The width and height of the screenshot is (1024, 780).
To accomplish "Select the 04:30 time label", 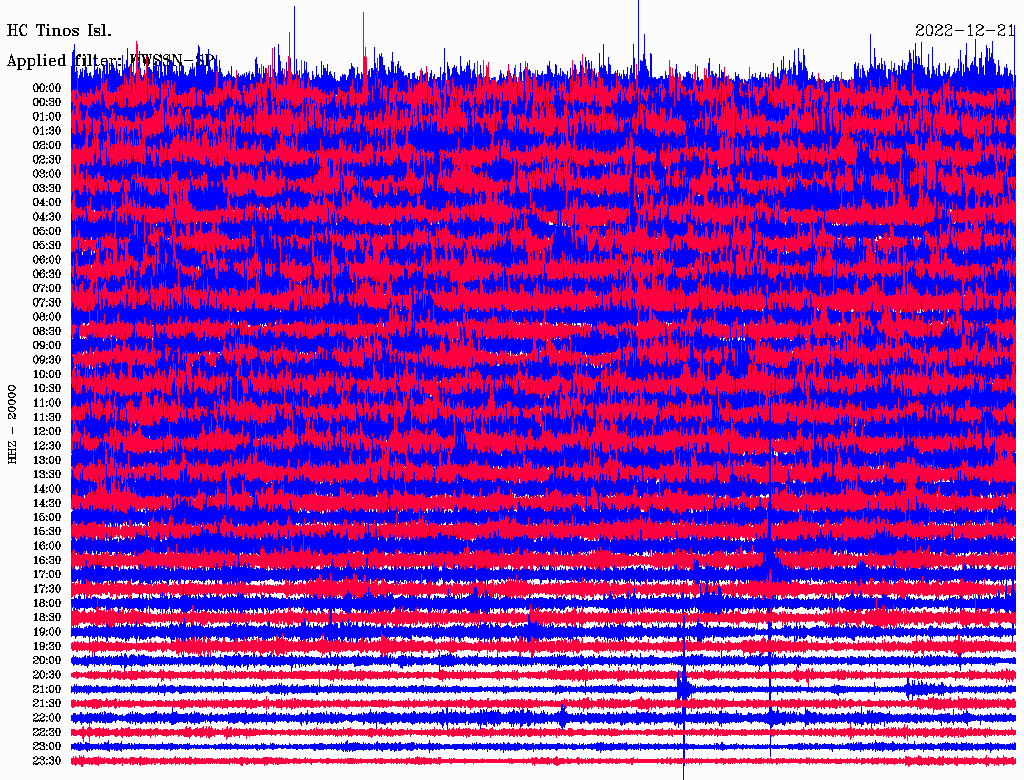I will point(47,217).
